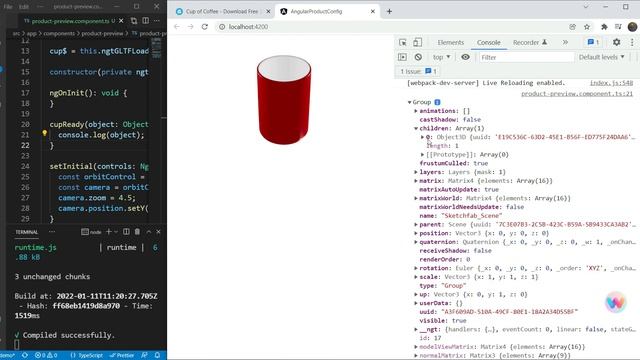Screen dimensions: 640x360
Task: Open the Chrome profile avatar
Action: [x=632, y=27]
